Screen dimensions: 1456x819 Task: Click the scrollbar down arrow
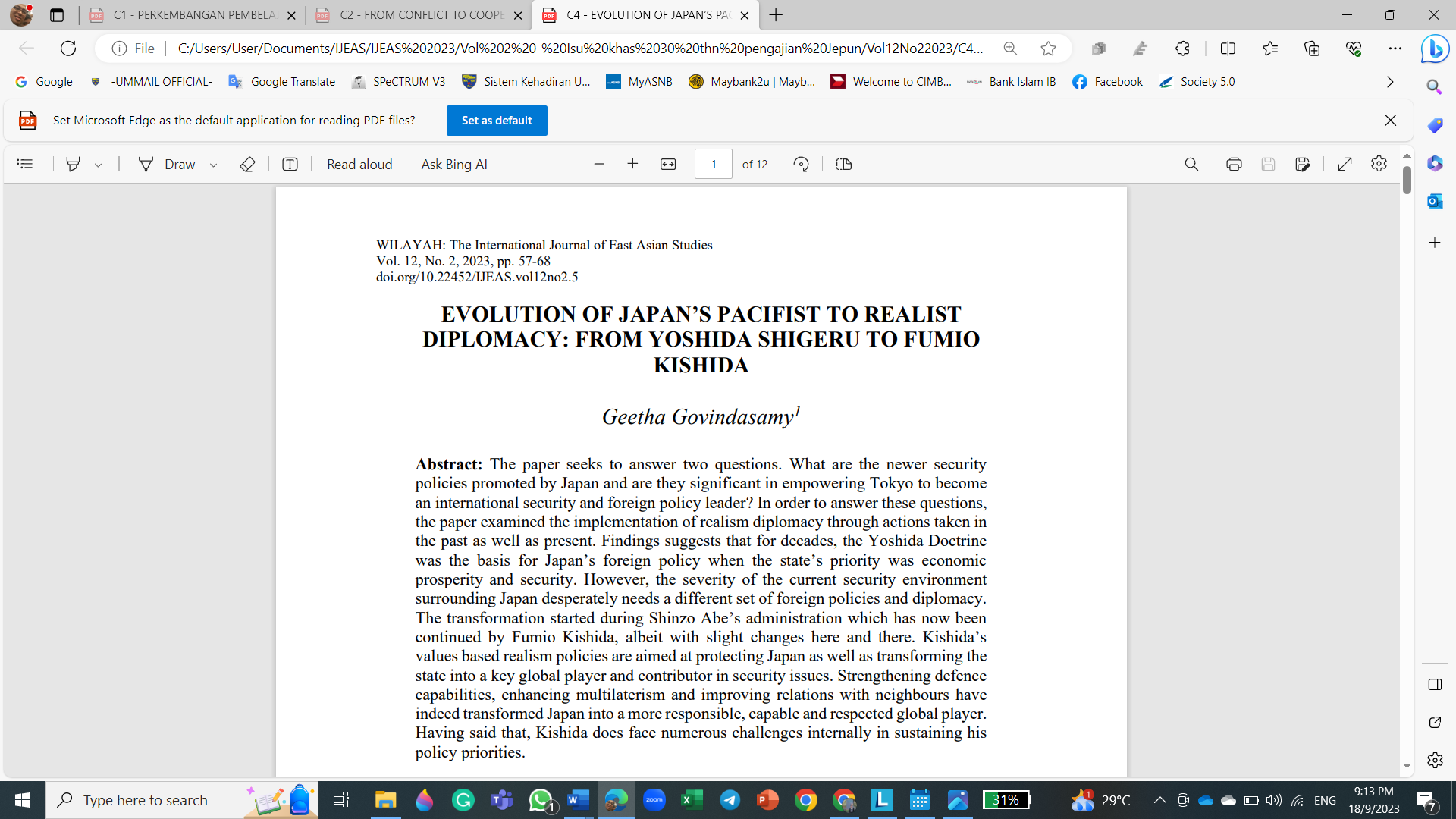pyautogui.click(x=1407, y=766)
